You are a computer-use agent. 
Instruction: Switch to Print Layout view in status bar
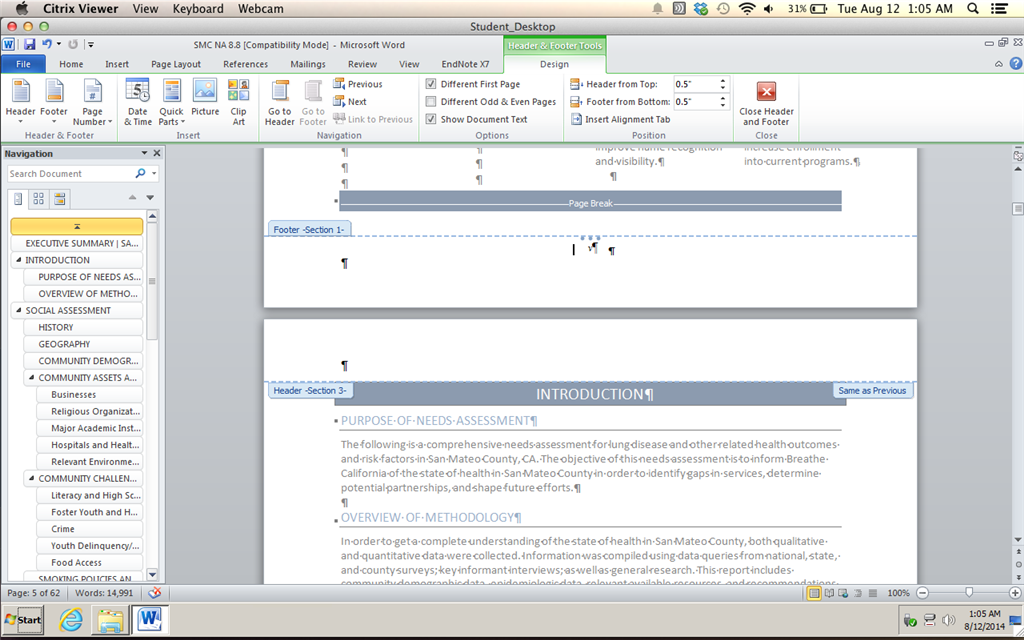[x=814, y=593]
